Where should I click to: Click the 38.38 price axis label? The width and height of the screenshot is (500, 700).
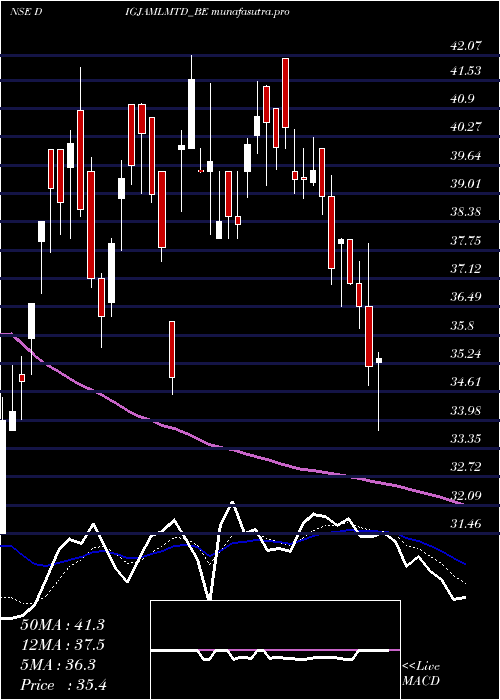(467, 212)
